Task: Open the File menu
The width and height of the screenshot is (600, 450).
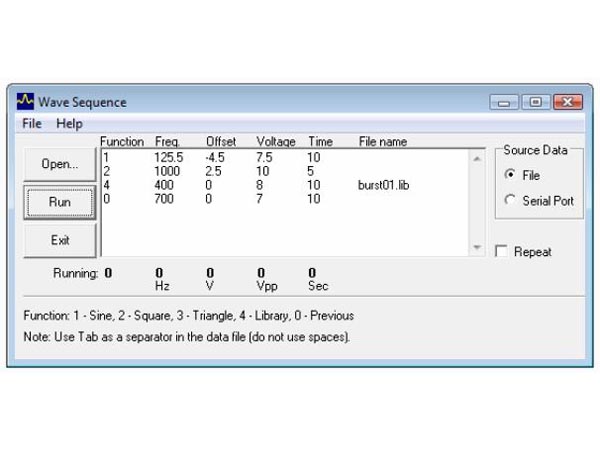Action: pyautogui.click(x=32, y=124)
